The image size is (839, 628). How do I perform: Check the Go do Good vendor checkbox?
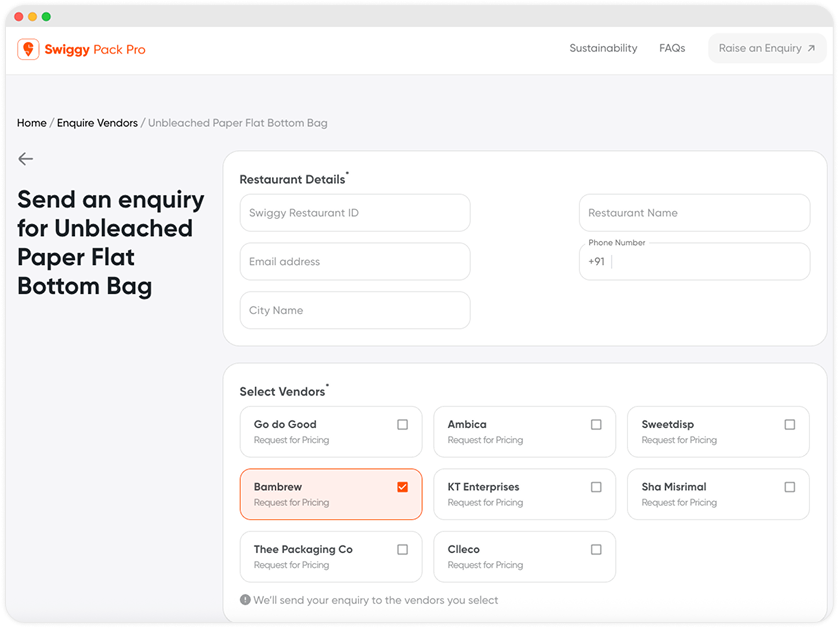click(x=402, y=424)
